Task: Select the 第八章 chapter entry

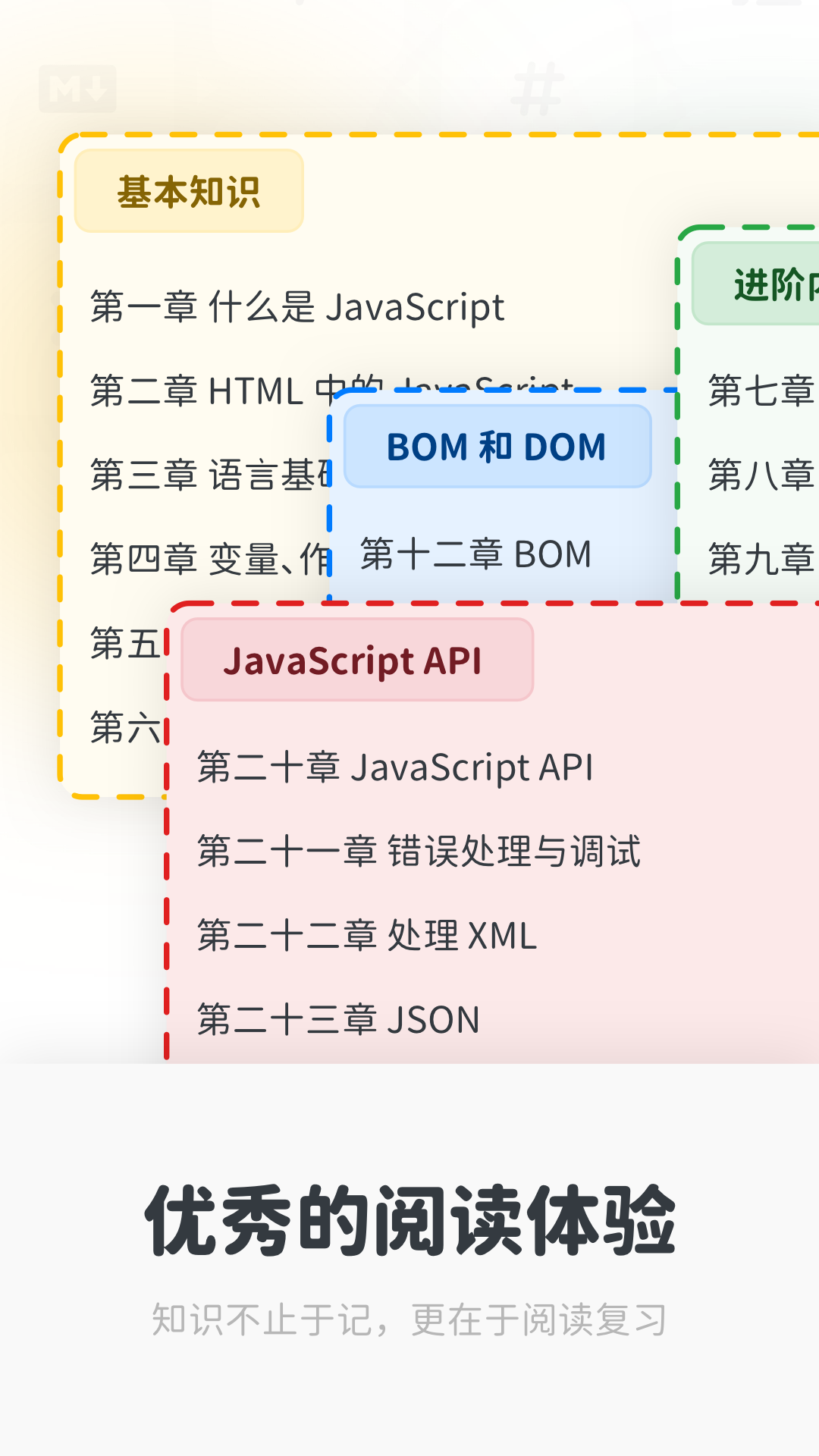Action: (761, 475)
